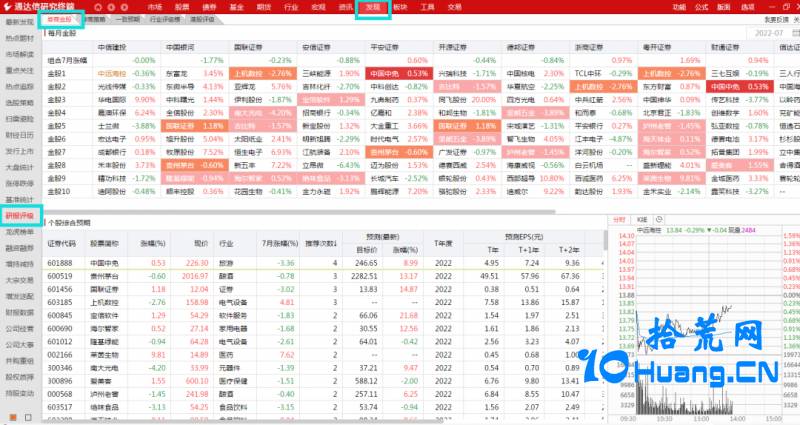
Task: Open 股权质押 in left sidebar
Action: 19,377
